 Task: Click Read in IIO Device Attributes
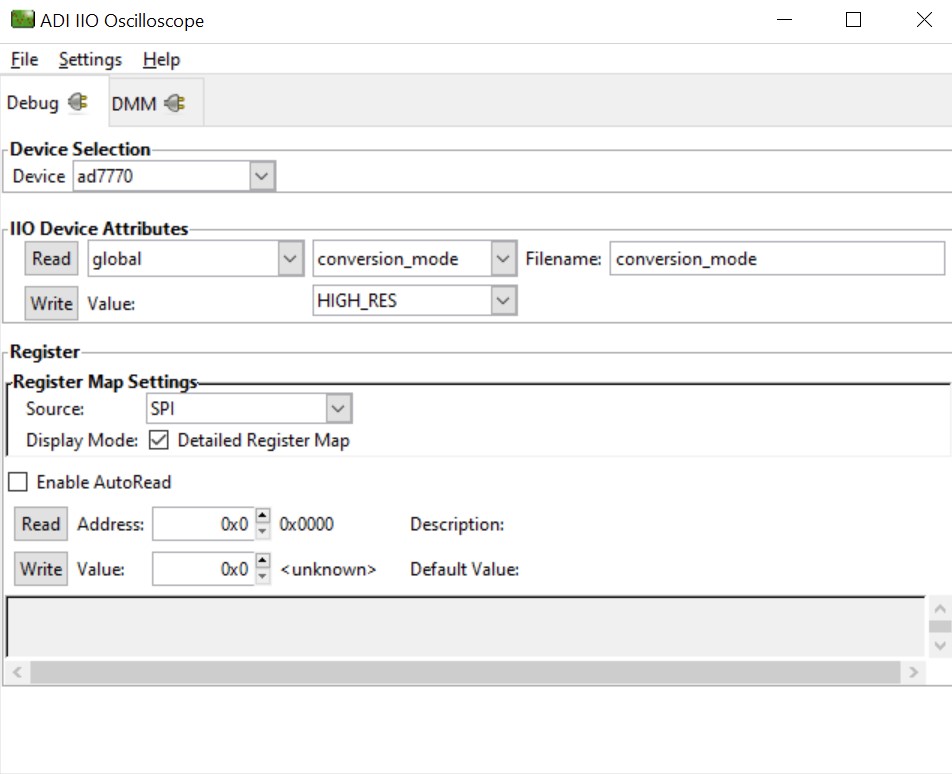50,258
